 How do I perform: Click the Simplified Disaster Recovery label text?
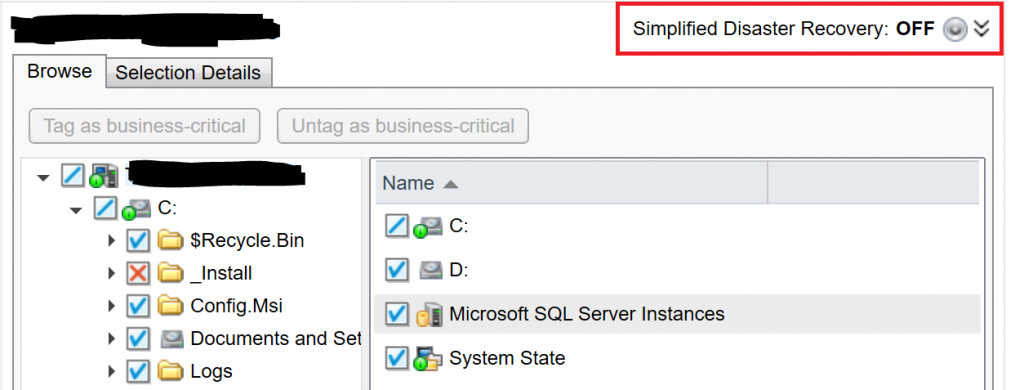[761, 29]
